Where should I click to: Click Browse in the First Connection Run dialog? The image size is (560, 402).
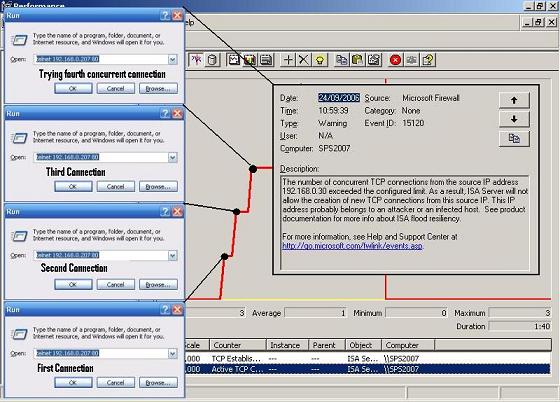(158, 383)
